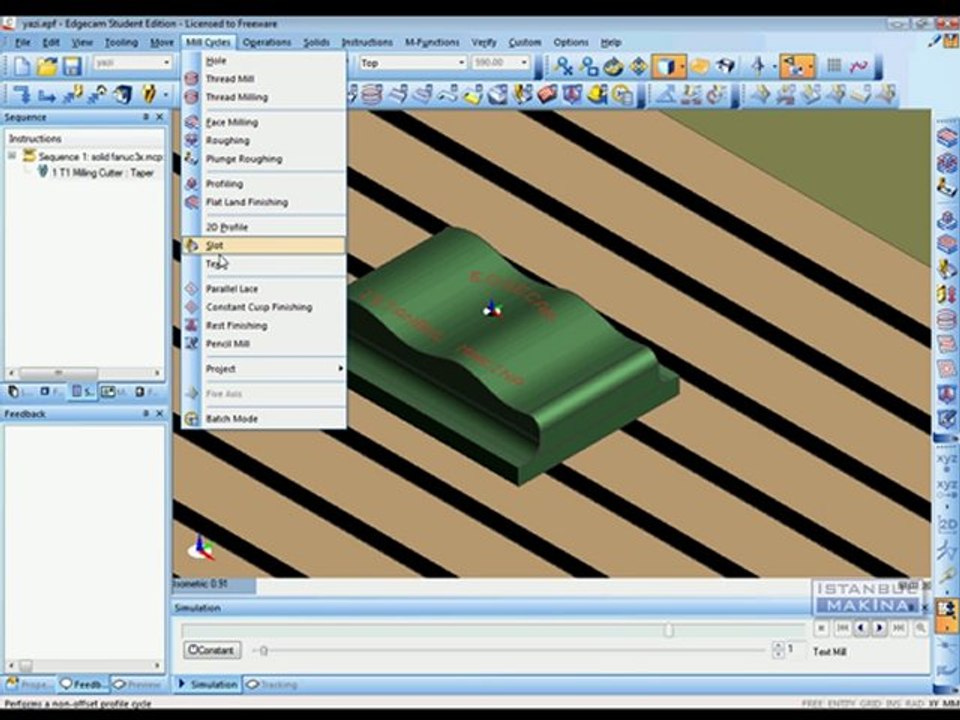Select Hole in Mill Cycles menu

264,61
